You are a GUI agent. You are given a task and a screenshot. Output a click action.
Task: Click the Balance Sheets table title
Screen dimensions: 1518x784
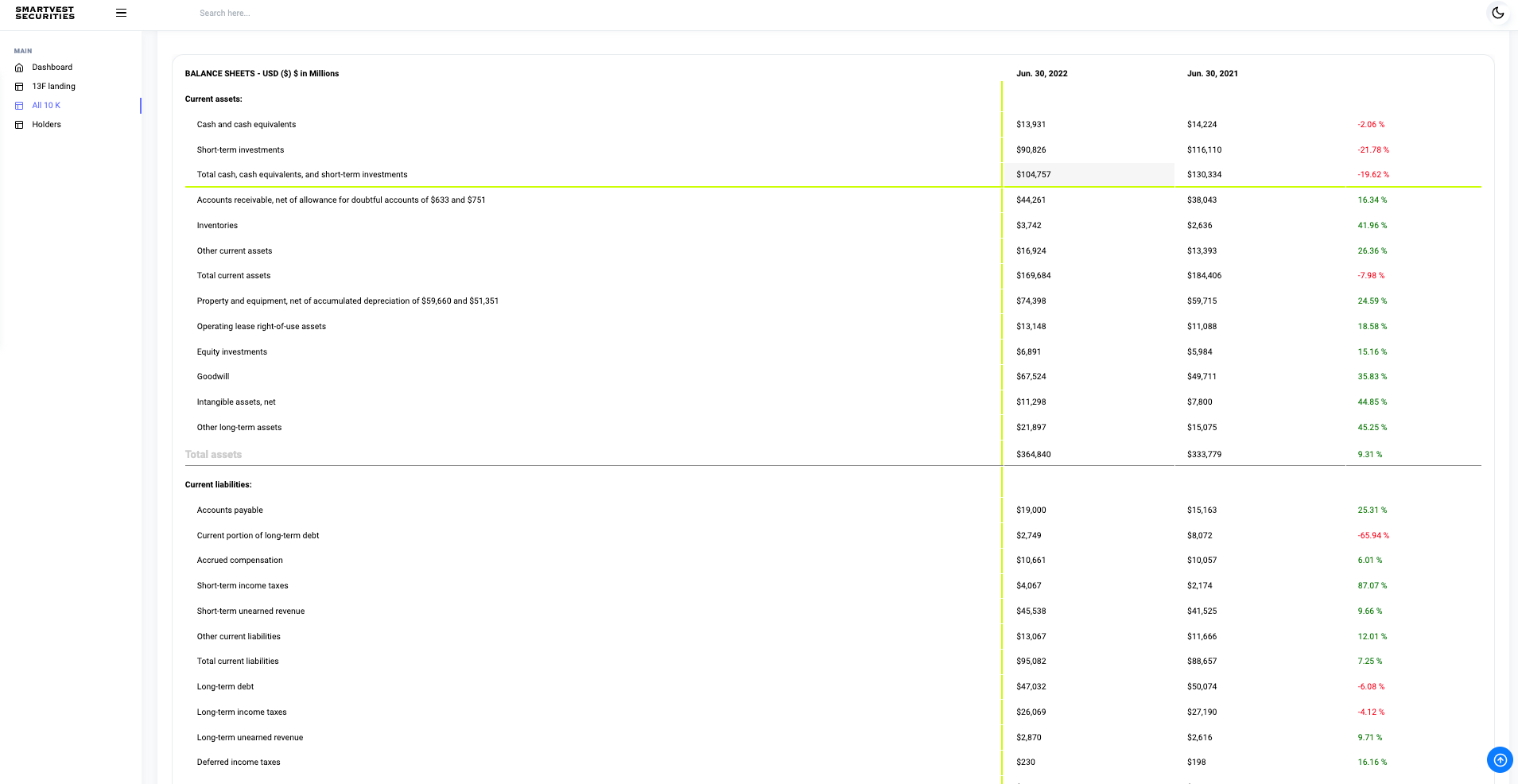pyautogui.click(x=262, y=74)
